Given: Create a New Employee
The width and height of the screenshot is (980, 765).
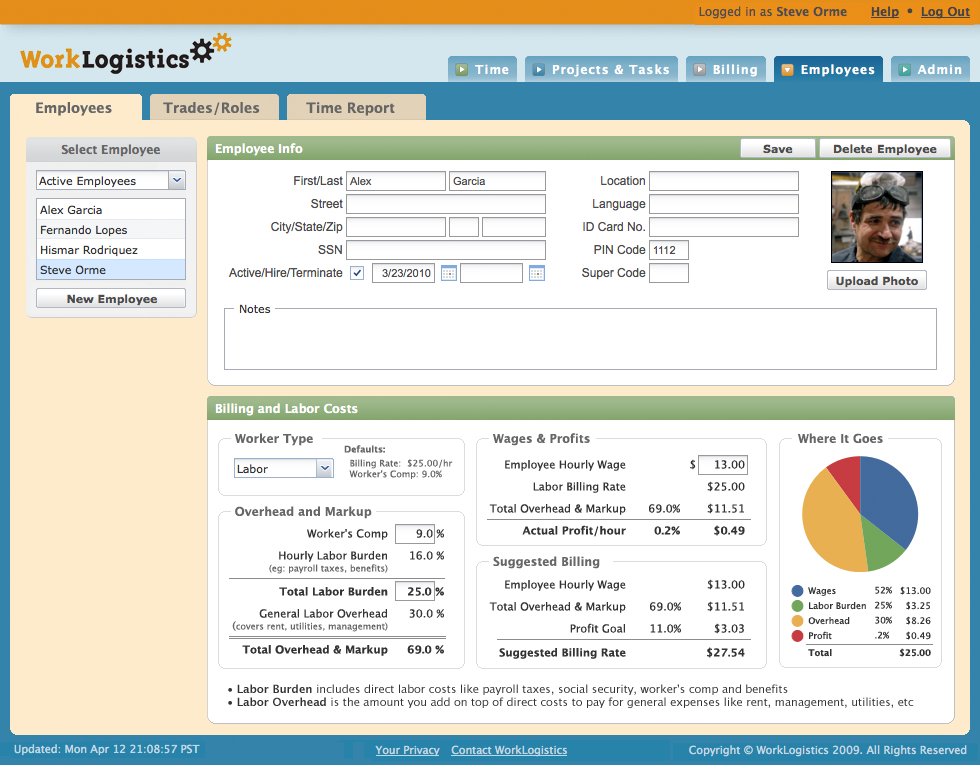Looking at the screenshot, I should pyautogui.click(x=110, y=298).
